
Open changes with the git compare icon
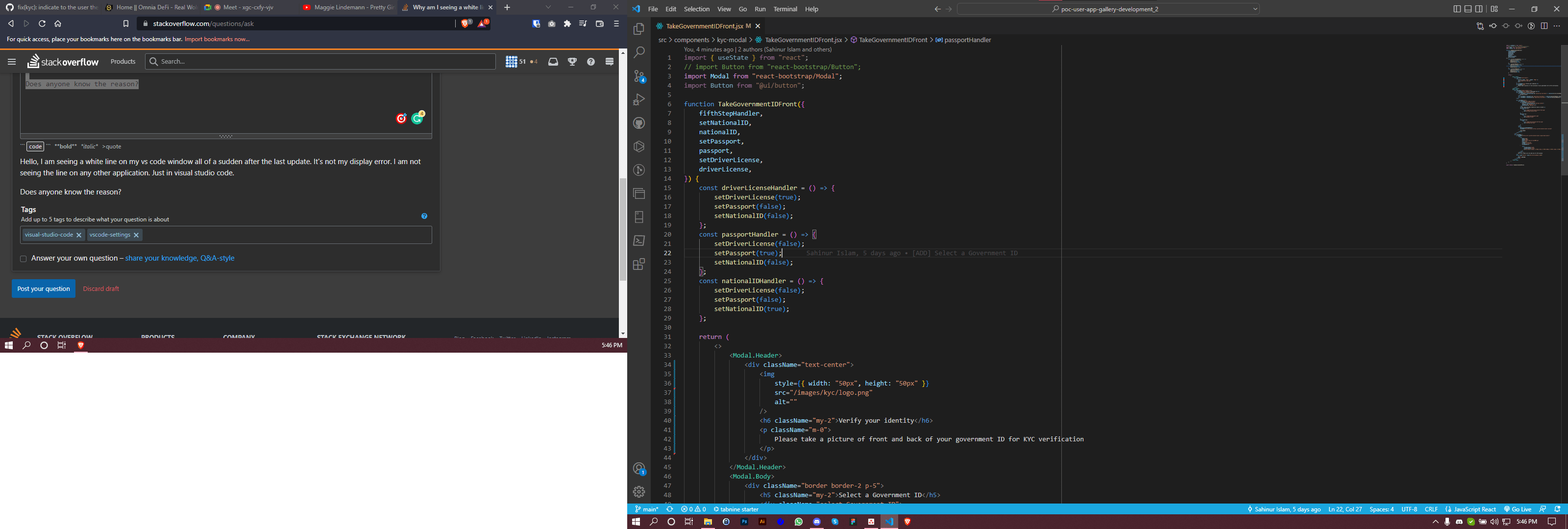coord(1480,26)
